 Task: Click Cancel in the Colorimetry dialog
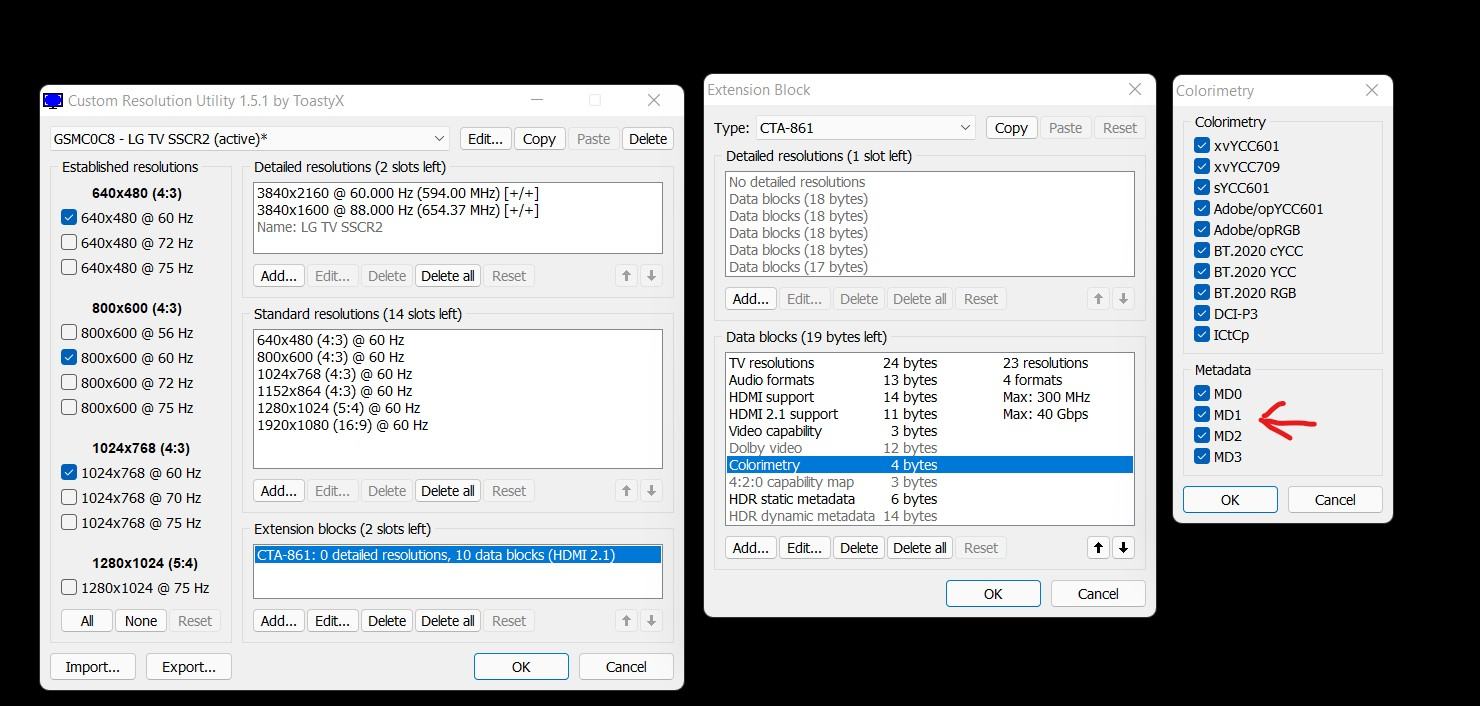tap(1335, 500)
